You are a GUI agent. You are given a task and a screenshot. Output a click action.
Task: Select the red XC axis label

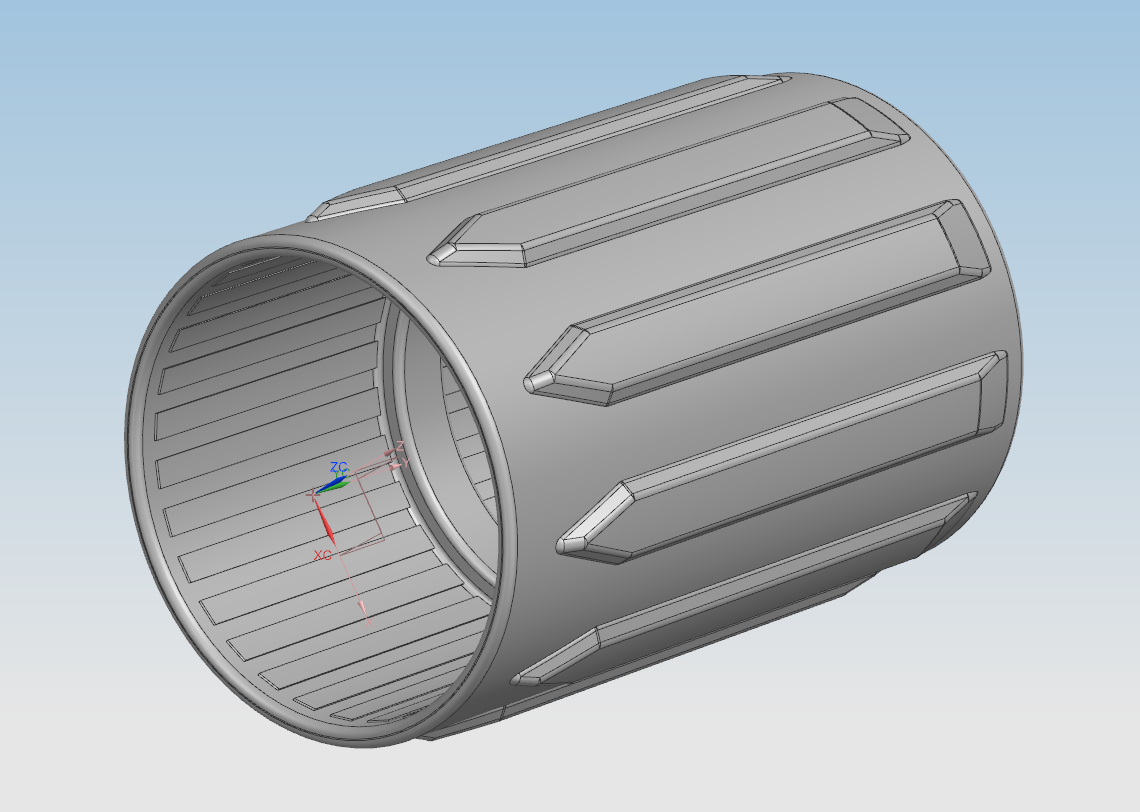point(323,555)
